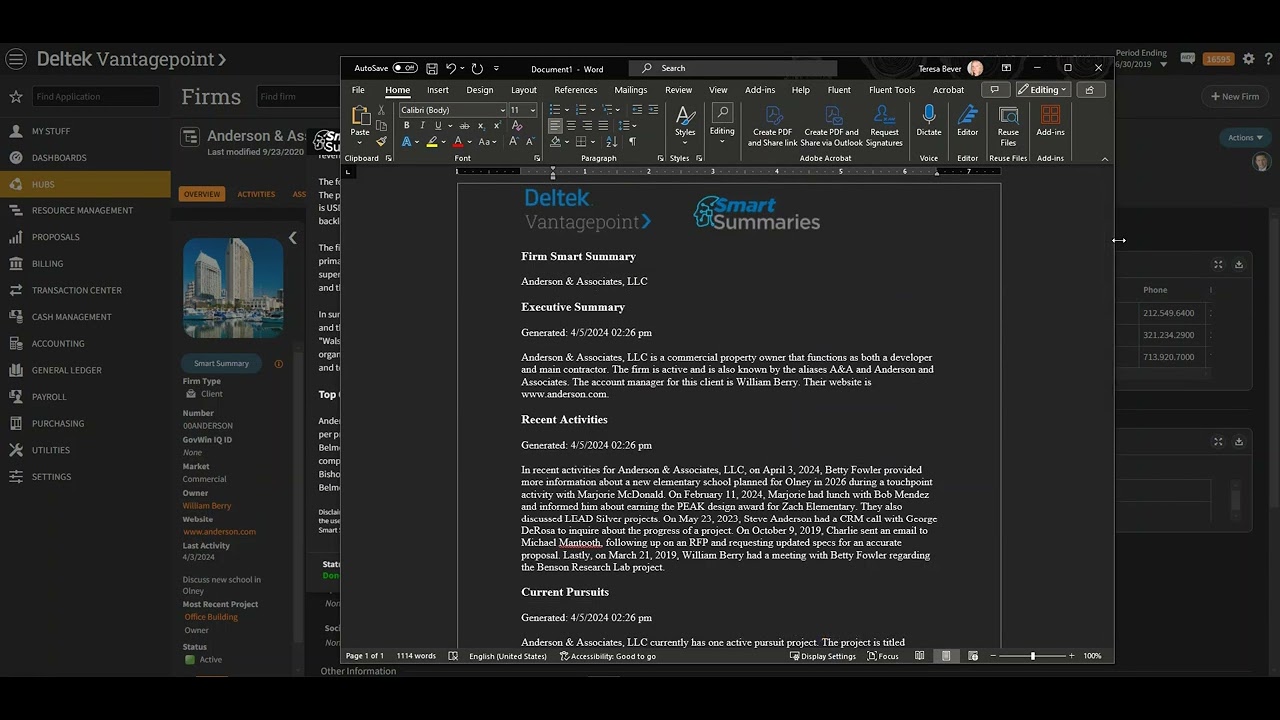Click the zoom slider in Word status bar
The image size is (1280, 720).
point(1033,656)
